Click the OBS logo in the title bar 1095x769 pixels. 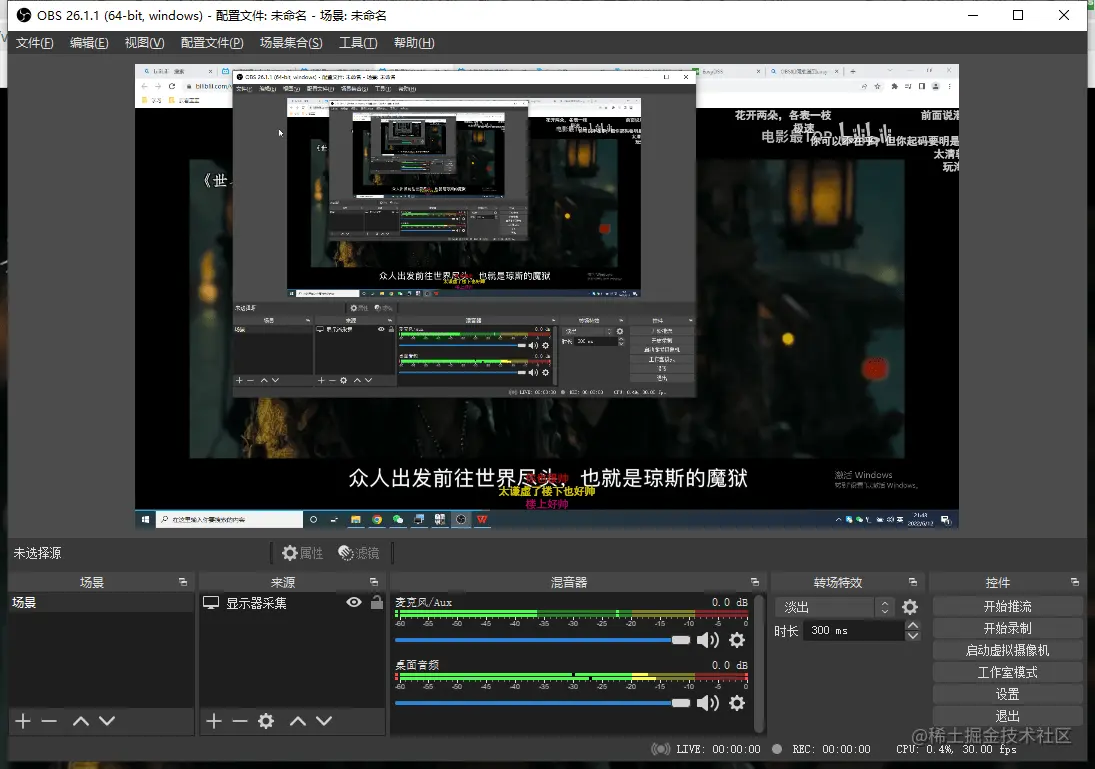24,15
